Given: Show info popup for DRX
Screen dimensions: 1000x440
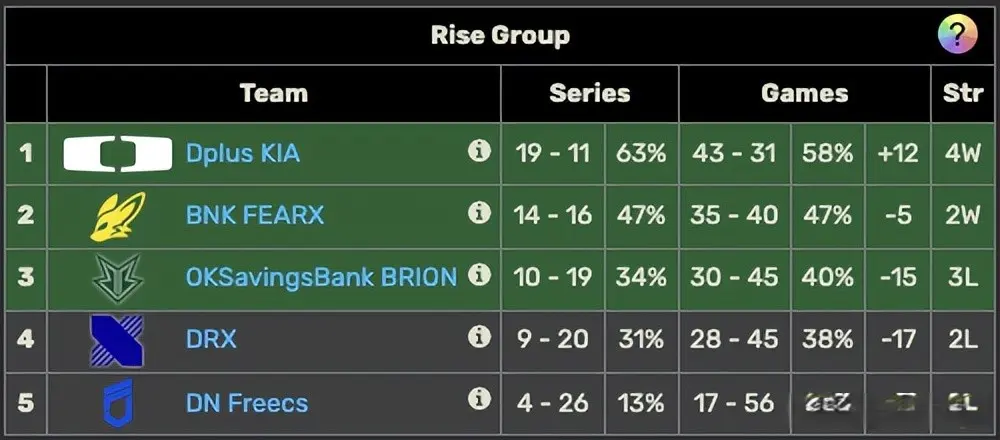Looking at the screenshot, I should [x=480, y=337].
